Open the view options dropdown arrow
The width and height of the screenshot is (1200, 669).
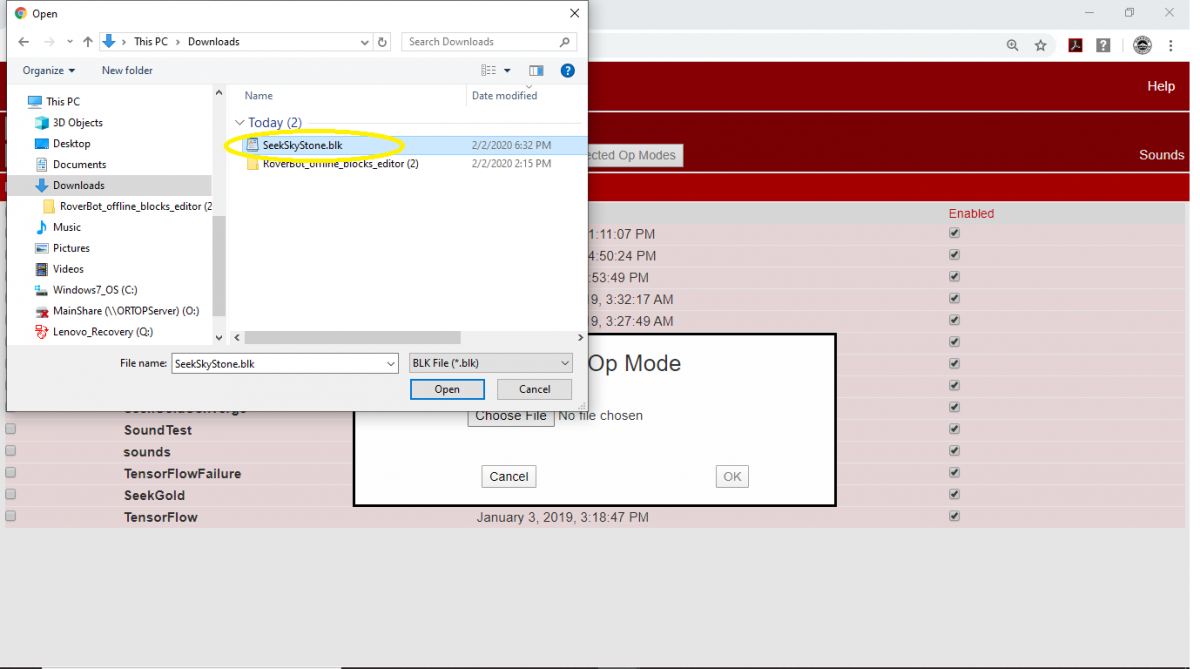pyautogui.click(x=507, y=70)
